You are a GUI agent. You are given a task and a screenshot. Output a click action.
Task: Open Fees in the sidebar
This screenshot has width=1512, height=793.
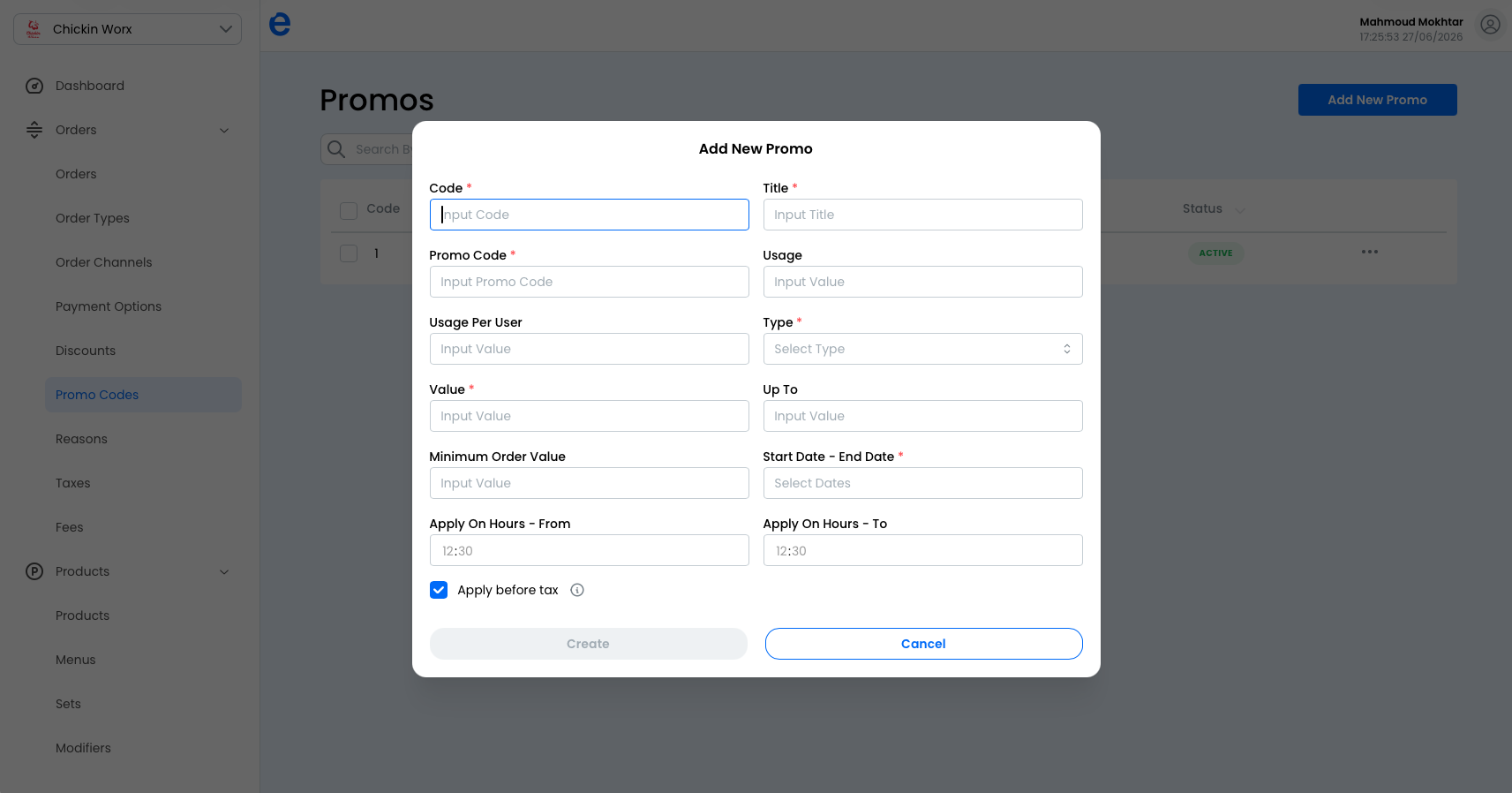click(70, 527)
